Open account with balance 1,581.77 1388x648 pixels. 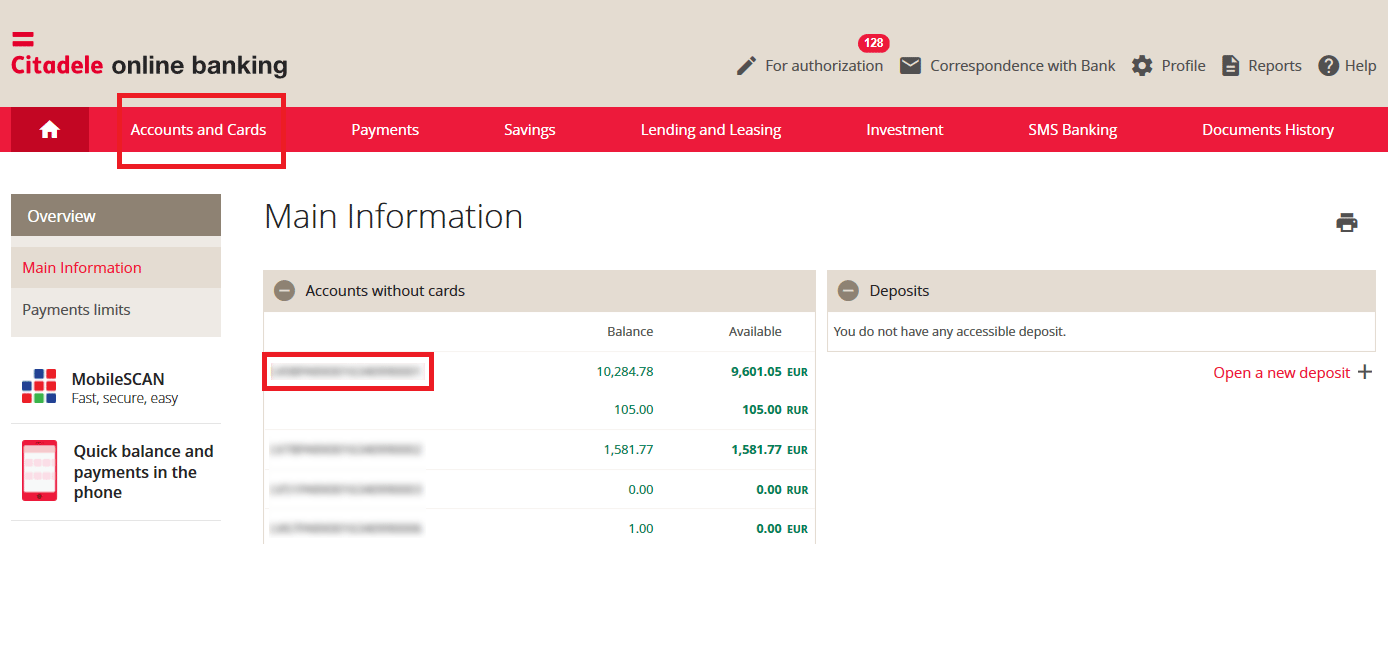(345, 450)
